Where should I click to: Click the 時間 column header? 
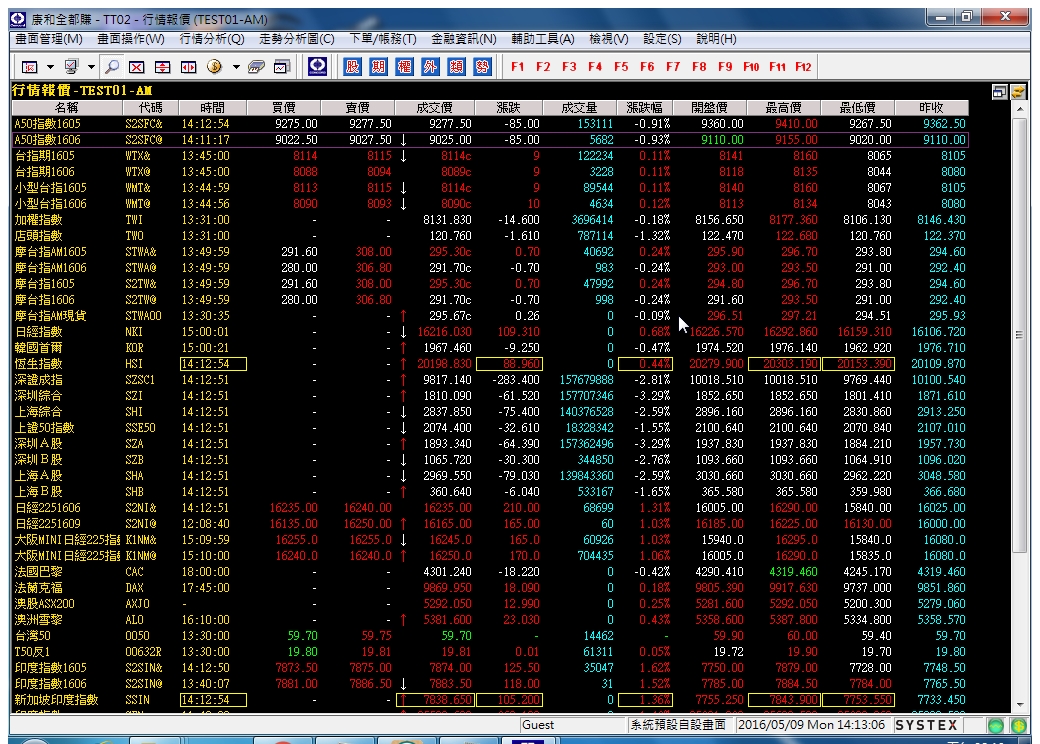(x=212, y=107)
